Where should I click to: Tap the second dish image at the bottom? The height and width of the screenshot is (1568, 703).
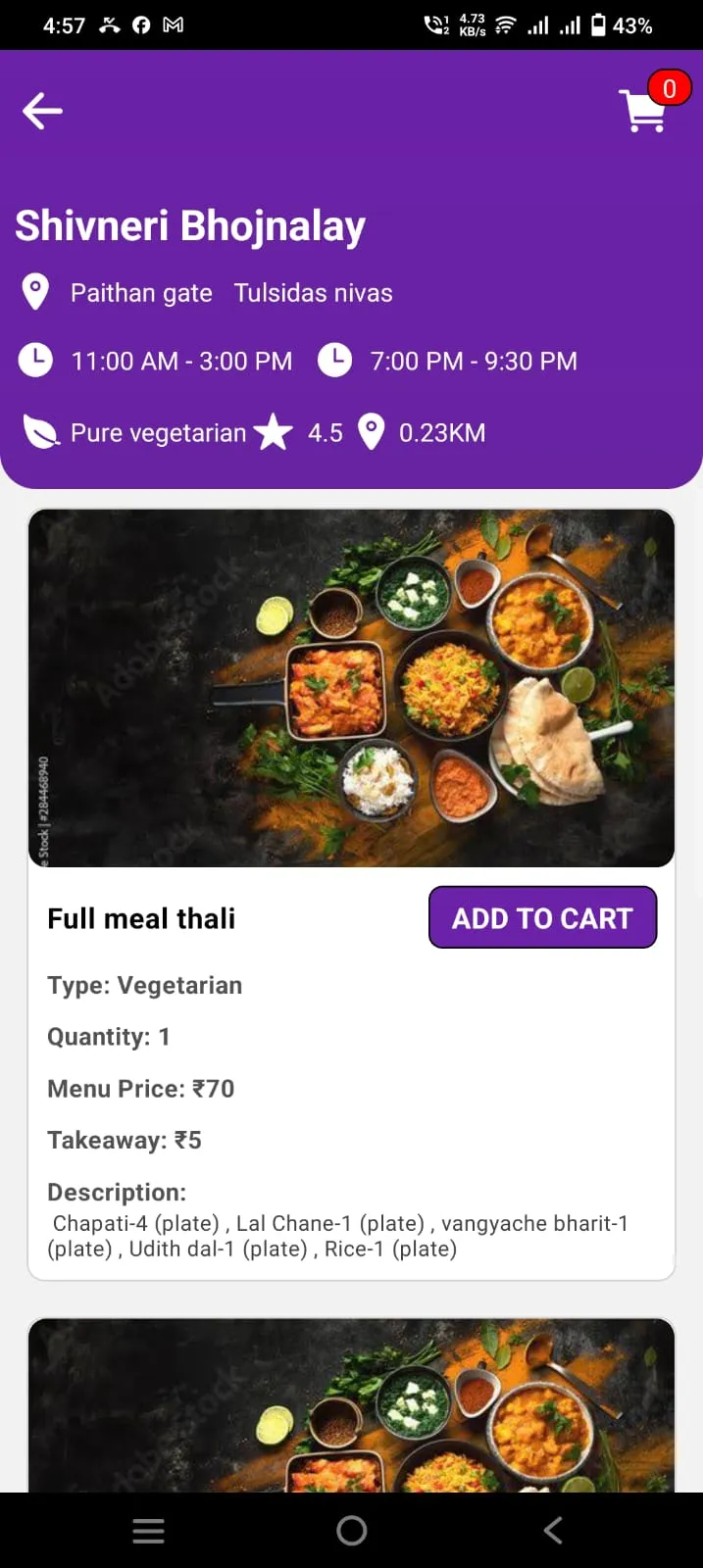351,1406
